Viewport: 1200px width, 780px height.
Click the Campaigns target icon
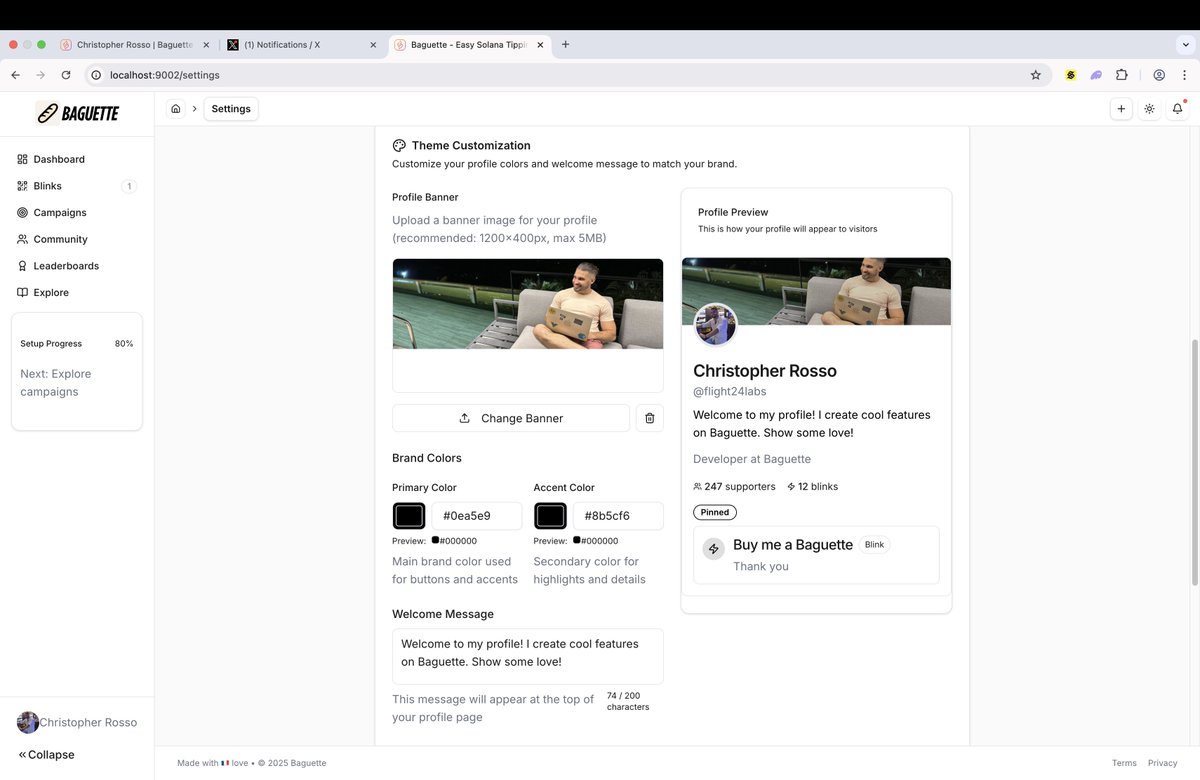point(23,212)
